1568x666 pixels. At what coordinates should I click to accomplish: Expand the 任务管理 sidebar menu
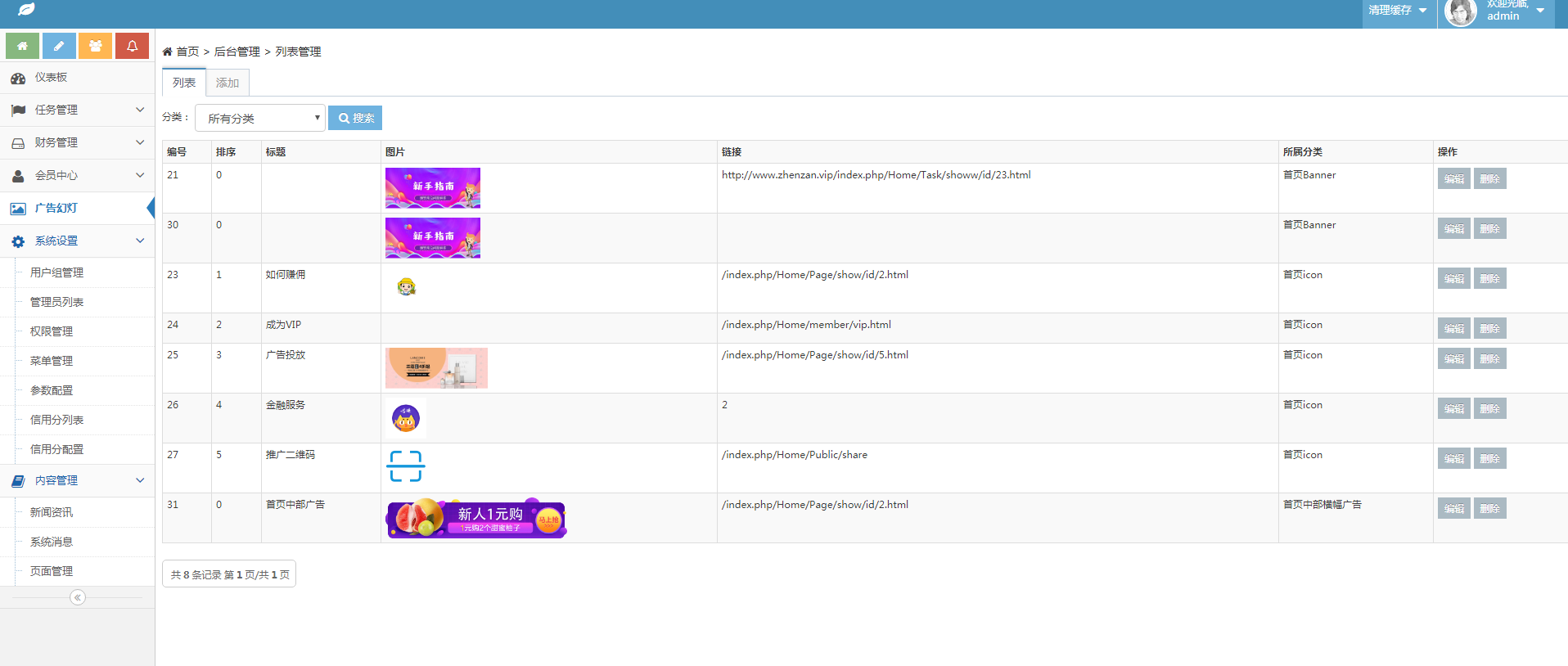tap(77, 110)
